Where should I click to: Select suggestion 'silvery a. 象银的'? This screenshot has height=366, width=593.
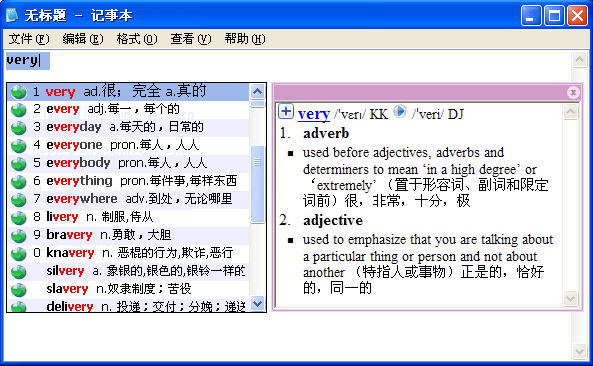tap(128, 272)
